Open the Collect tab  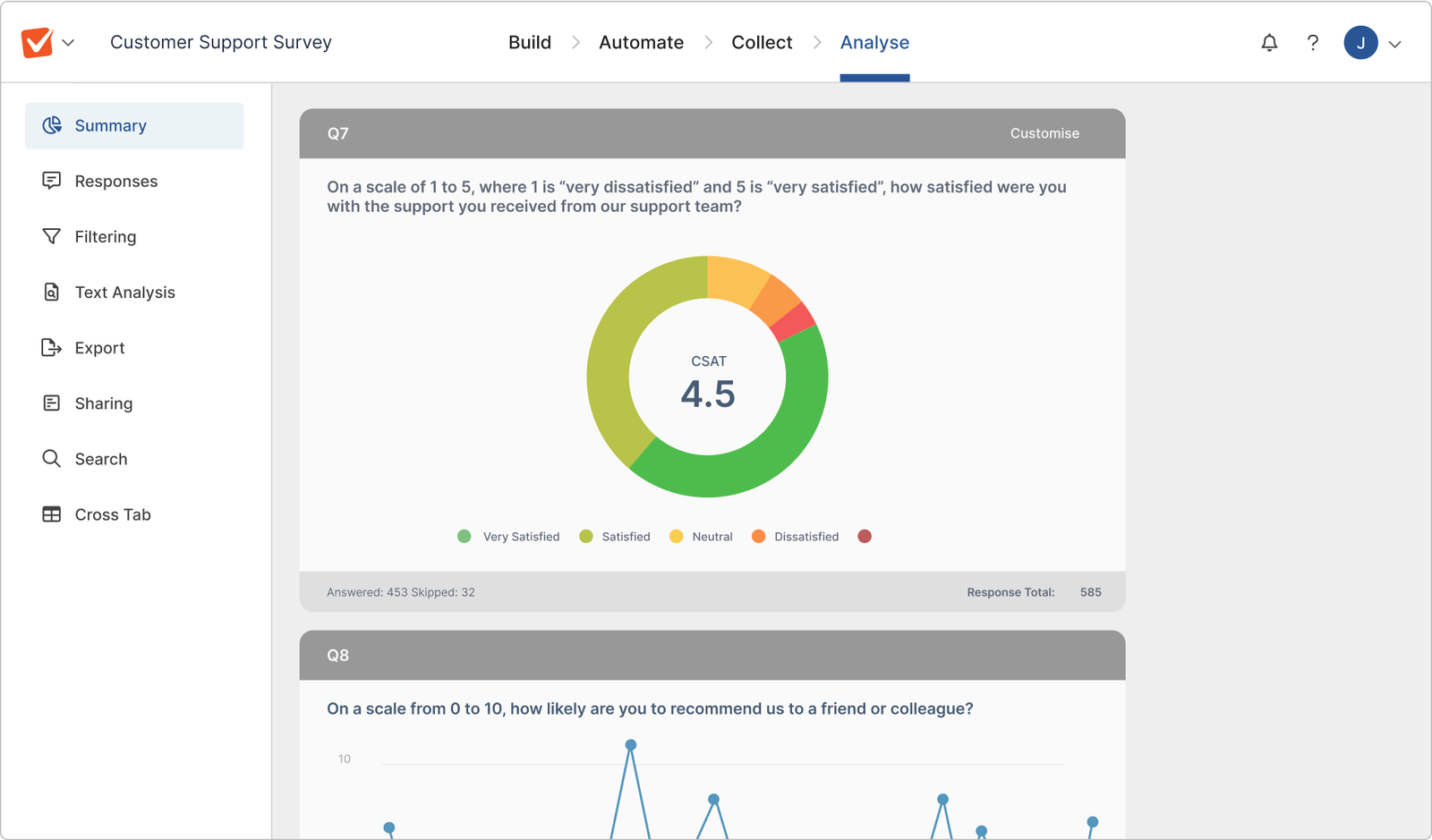pyautogui.click(x=762, y=42)
